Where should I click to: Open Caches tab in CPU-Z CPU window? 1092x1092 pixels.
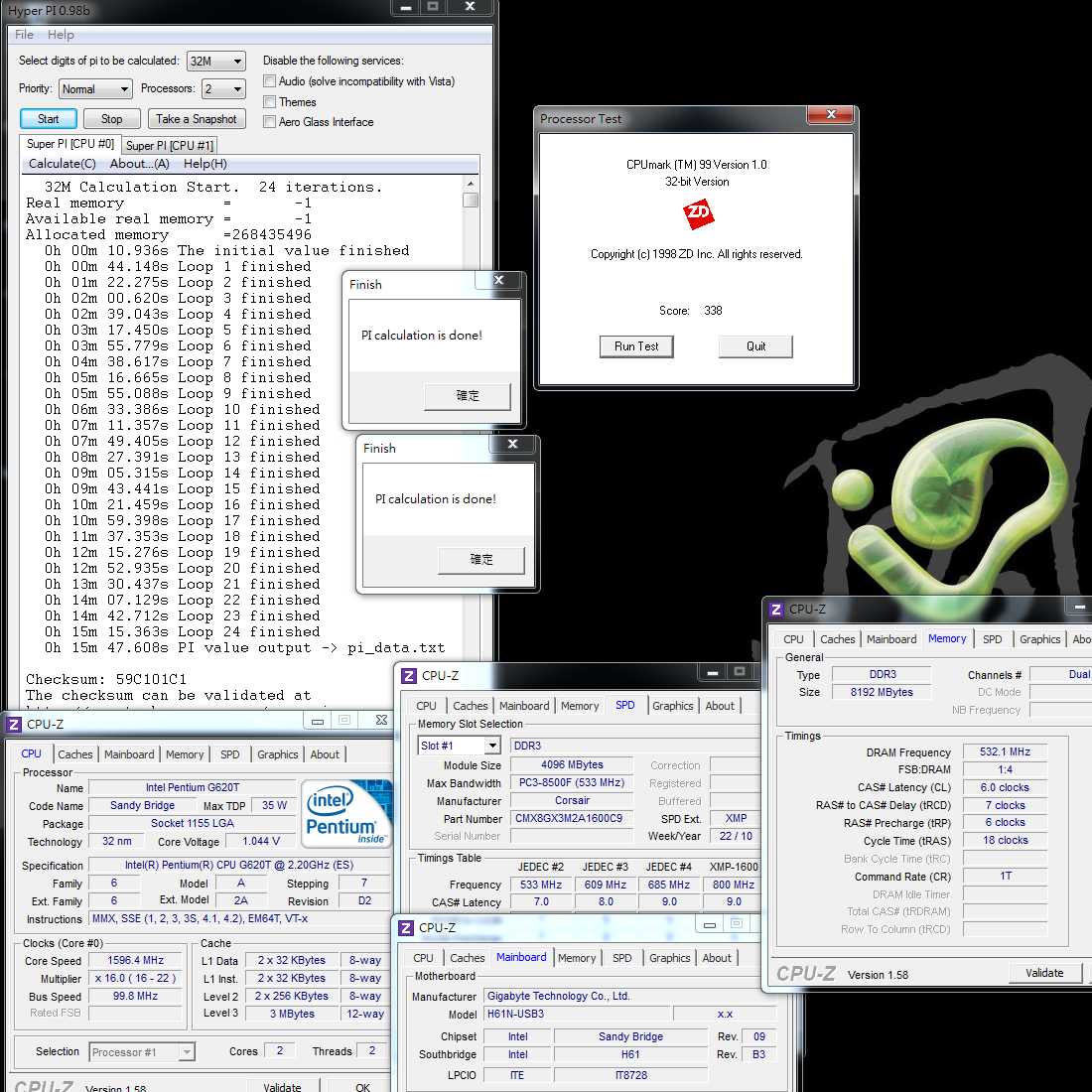click(75, 754)
